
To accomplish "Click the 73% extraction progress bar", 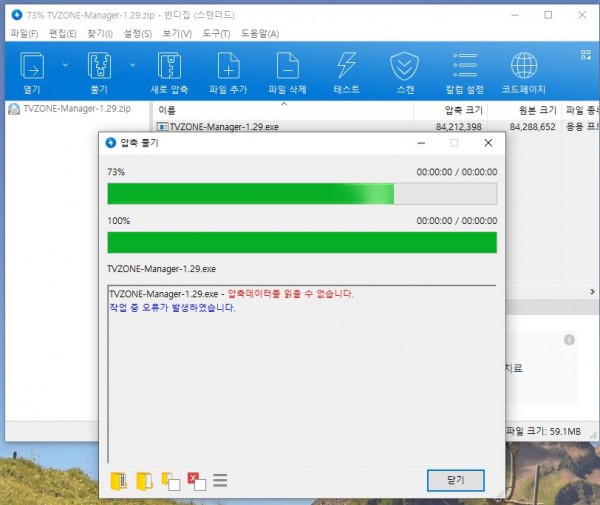I will (301, 193).
